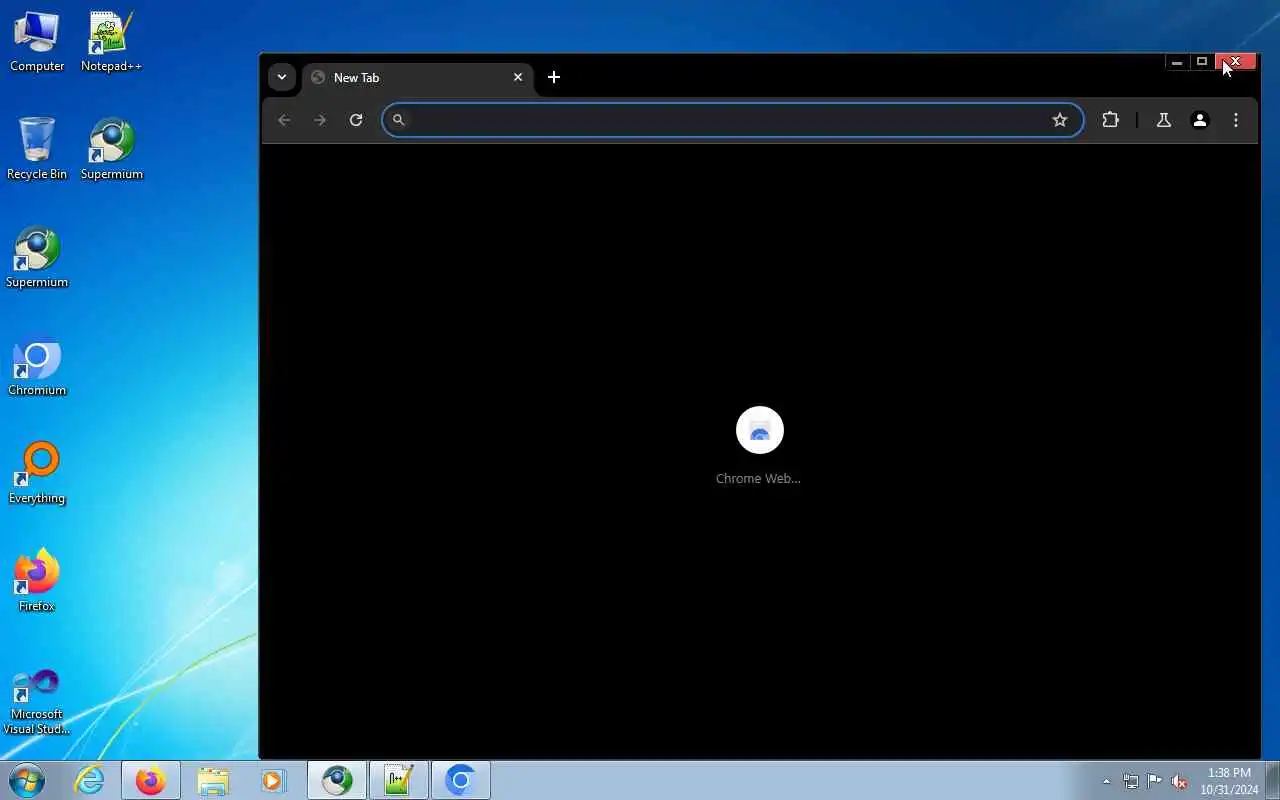This screenshot has width=1280, height=800.
Task: Select the Everything desktop shortcut
Action: (37, 473)
